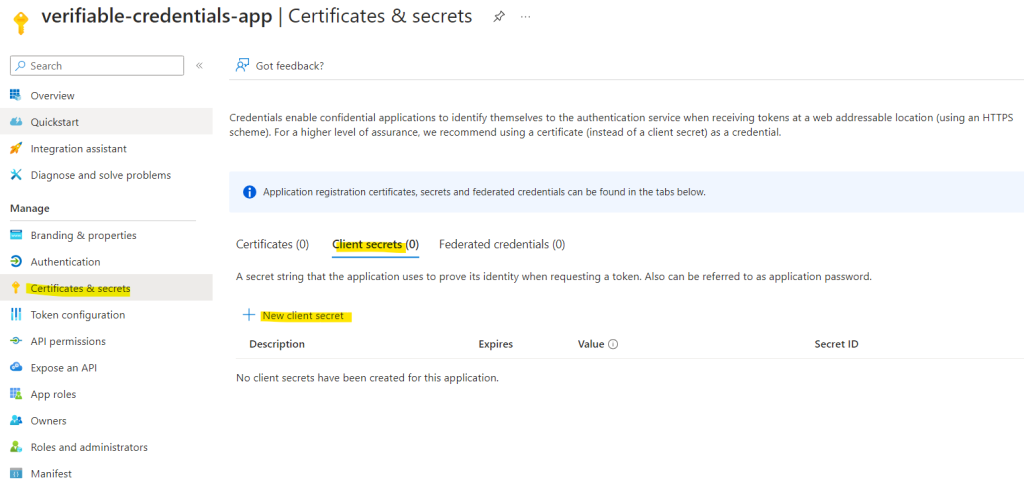This screenshot has height=482, width=1024.
Task: Open the Owners page
Action: pyautogui.click(x=48, y=421)
